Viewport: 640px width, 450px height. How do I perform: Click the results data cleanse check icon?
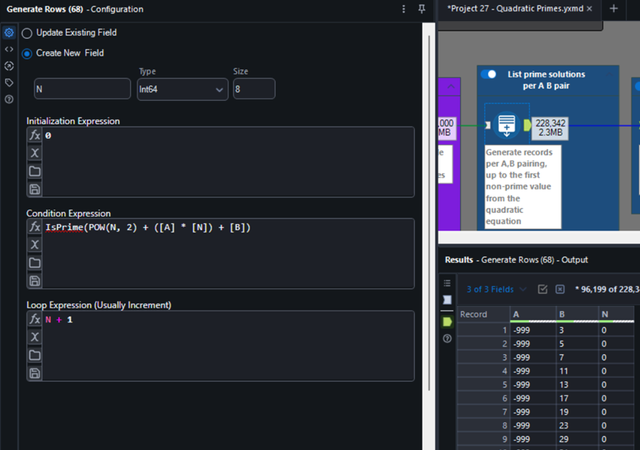tap(542, 289)
